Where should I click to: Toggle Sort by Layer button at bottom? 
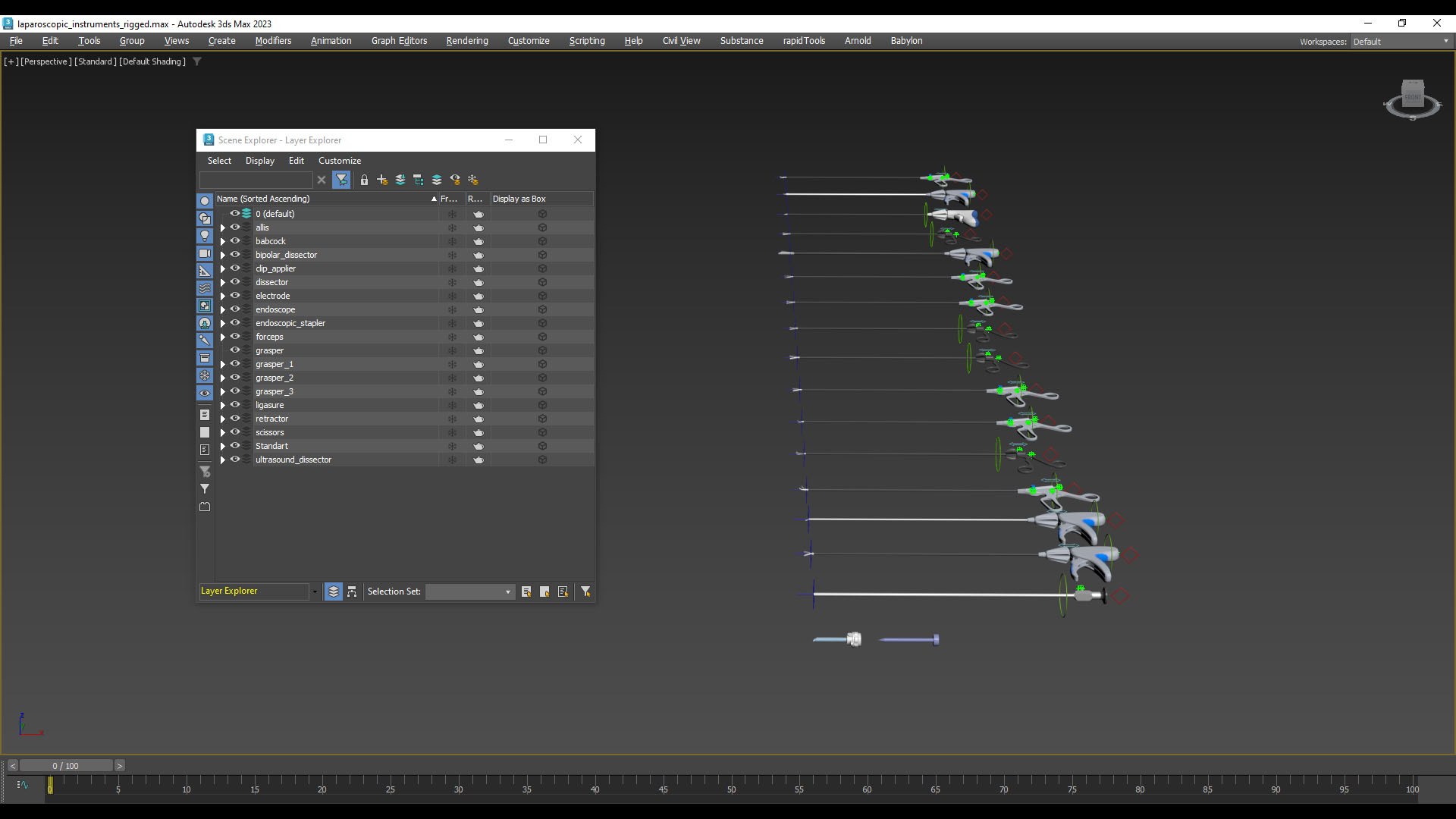pos(334,591)
